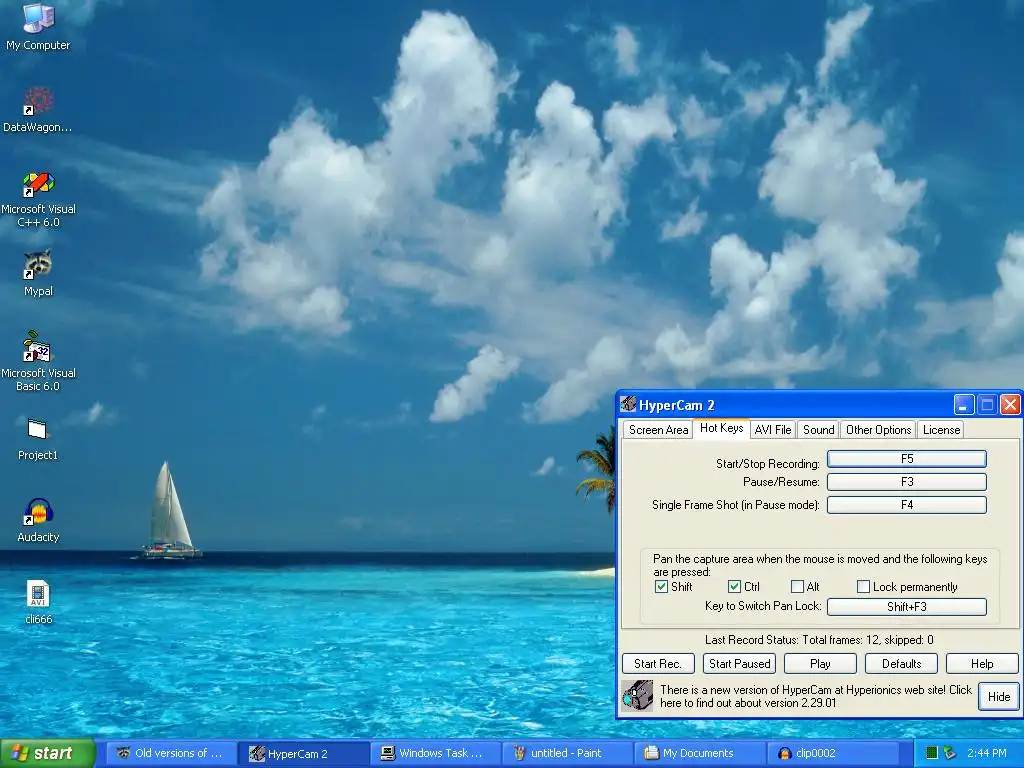Select the Project1 desktop file icon
Image resolution: width=1024 pixels, height=768 pixels.
[37, 429]
